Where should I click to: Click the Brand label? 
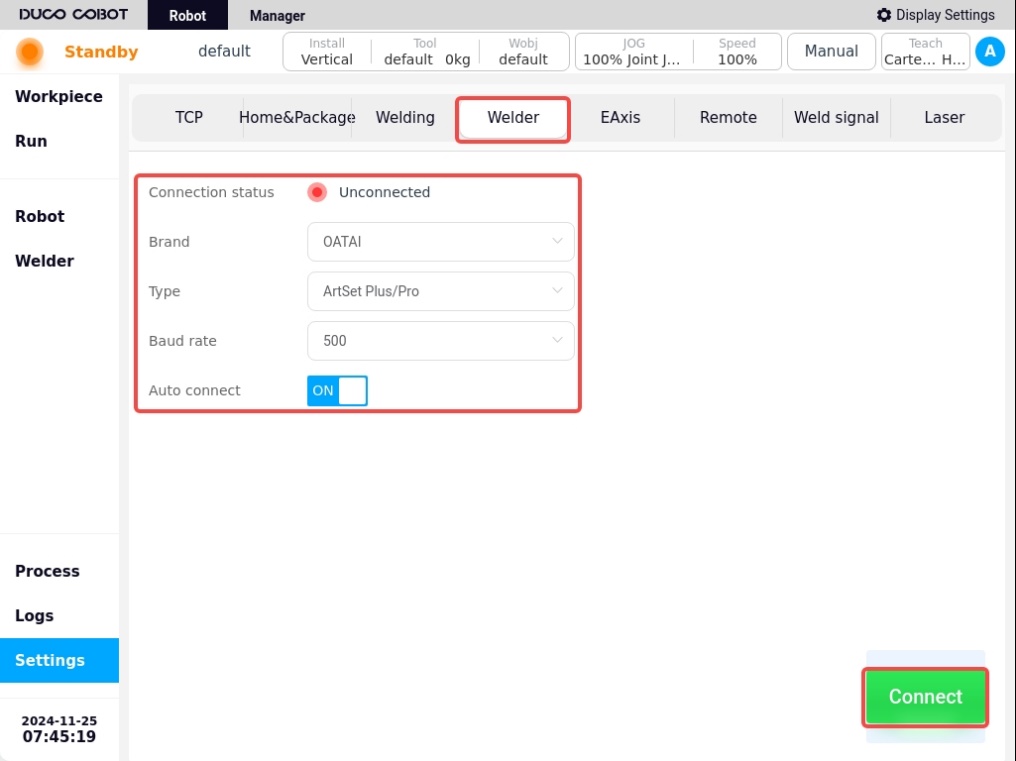(169, 242)
